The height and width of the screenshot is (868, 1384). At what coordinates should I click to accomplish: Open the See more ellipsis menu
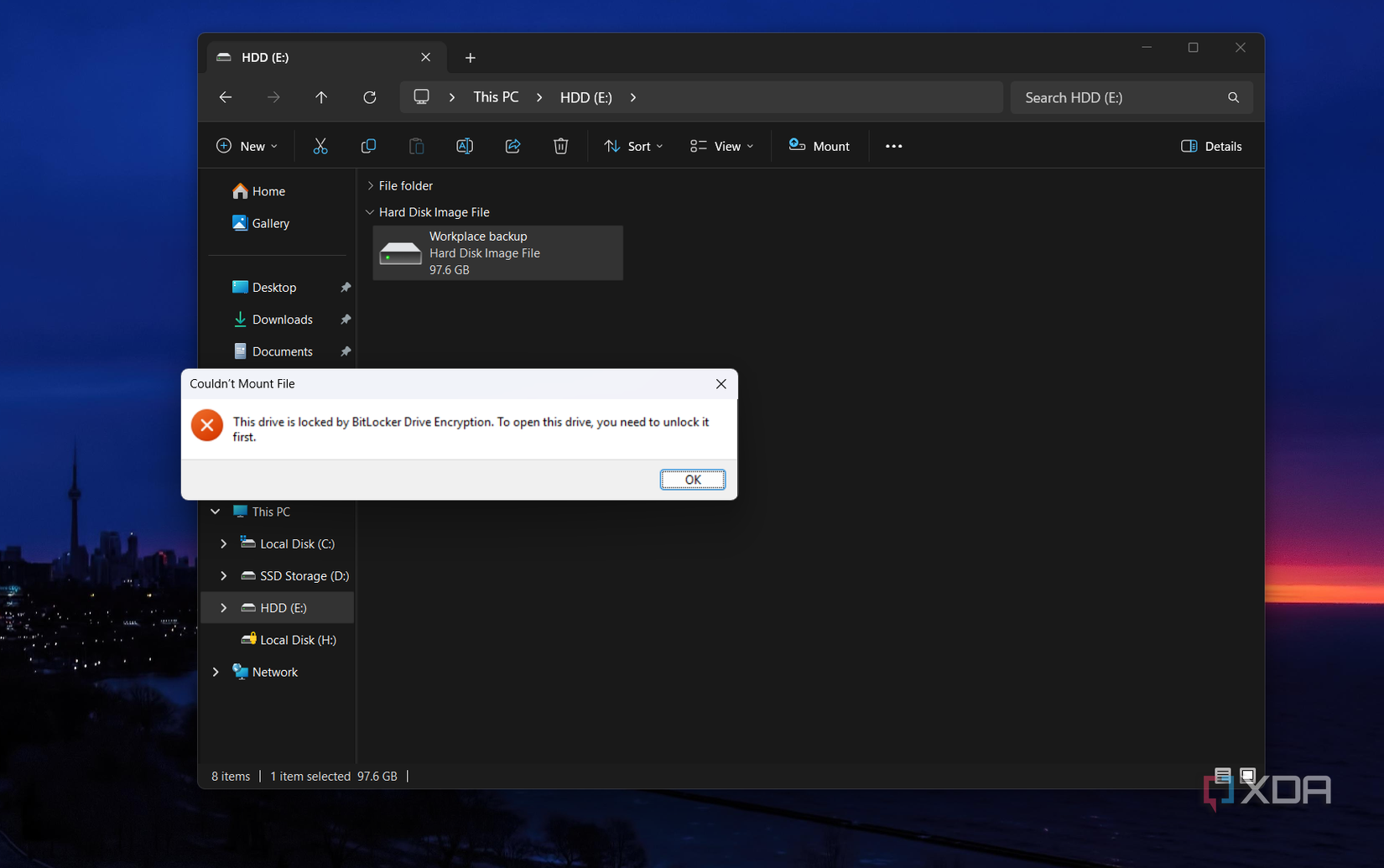click(x=892, y=145)
